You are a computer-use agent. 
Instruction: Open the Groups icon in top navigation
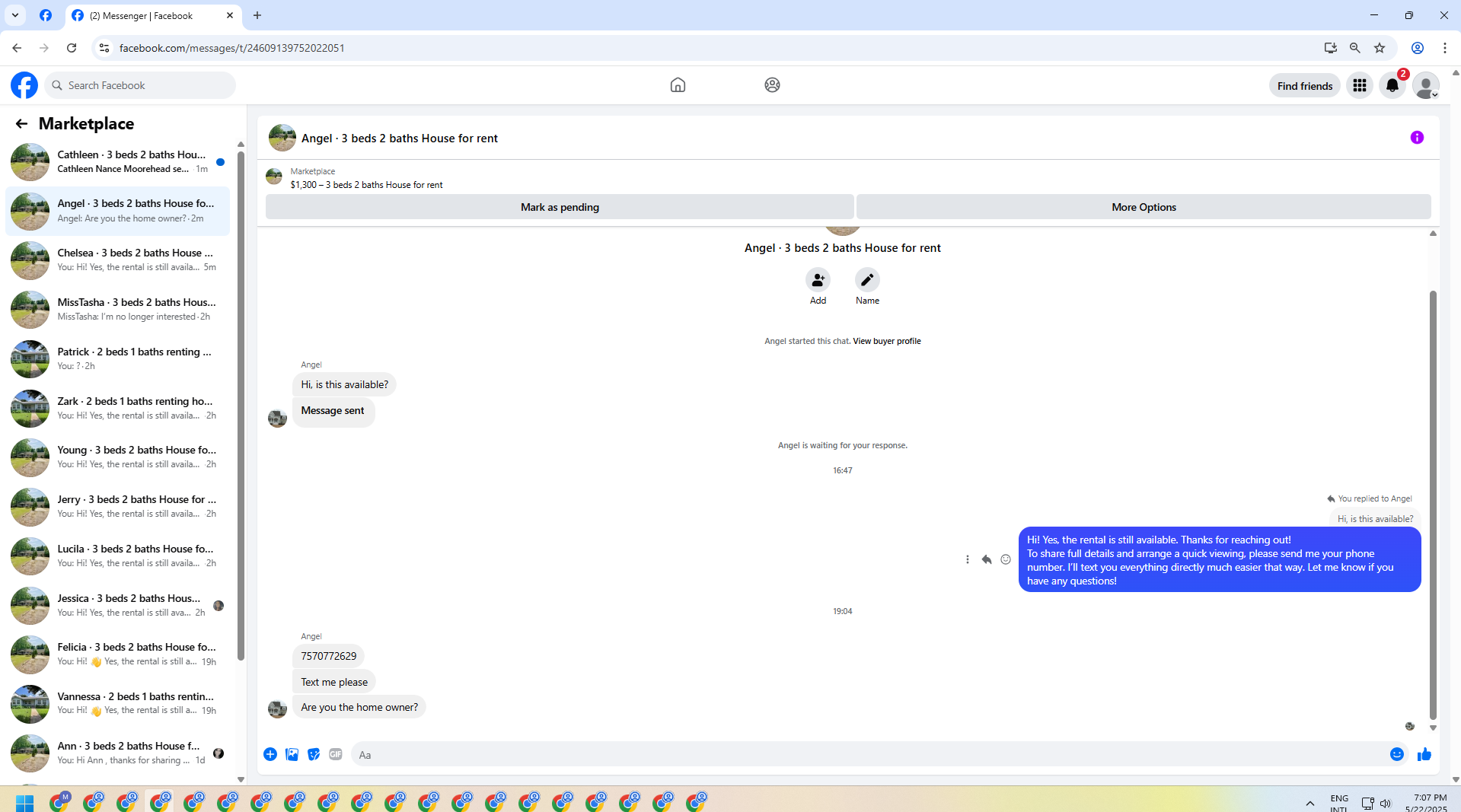772,85
